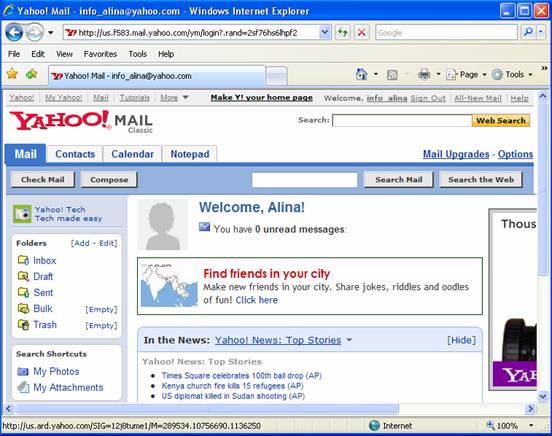552x436 pixels.
Task: Click inside the mail search text field
Action: (305, 180)
